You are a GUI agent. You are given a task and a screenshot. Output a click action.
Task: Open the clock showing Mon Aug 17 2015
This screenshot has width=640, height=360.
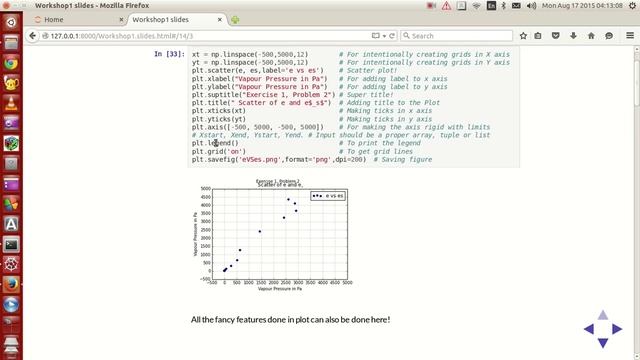pos(582,6)
